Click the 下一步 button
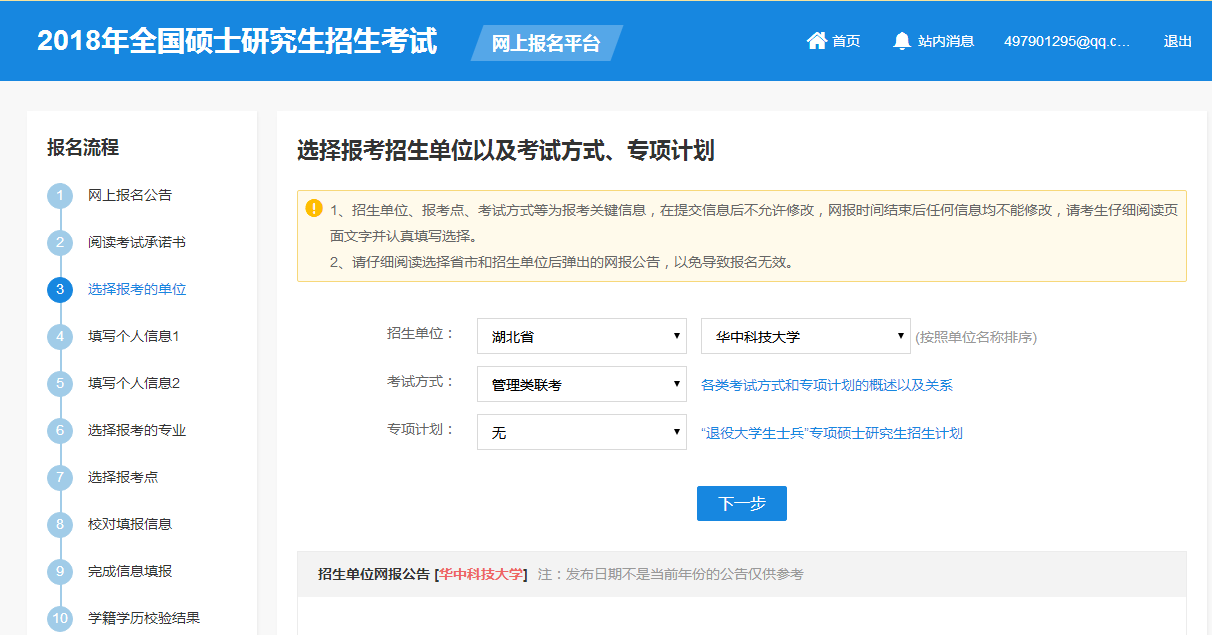This screenshot has width=1212, height=635. pyautogui.click(x=741, y=504)
